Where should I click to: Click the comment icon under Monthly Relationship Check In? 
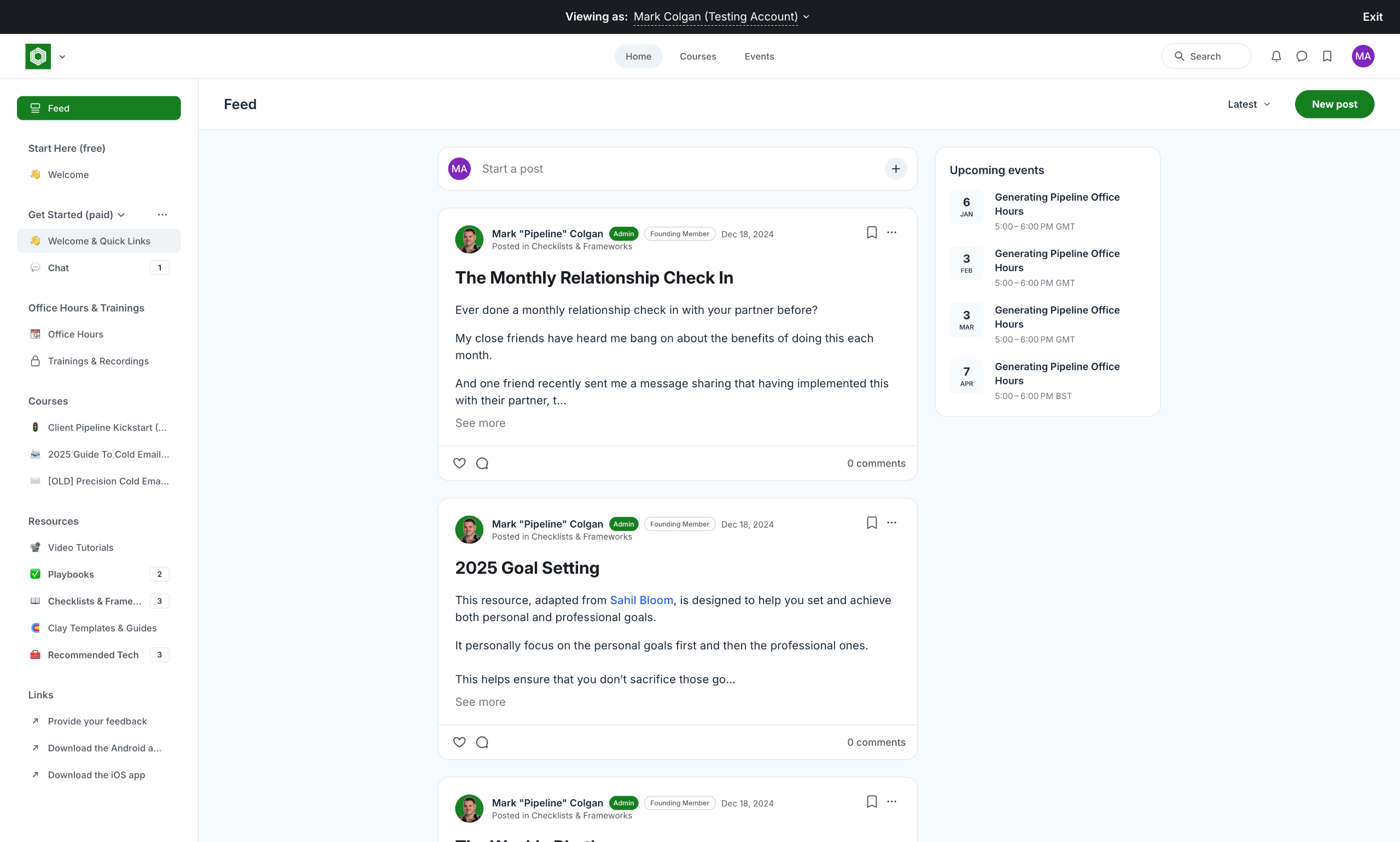482,464
